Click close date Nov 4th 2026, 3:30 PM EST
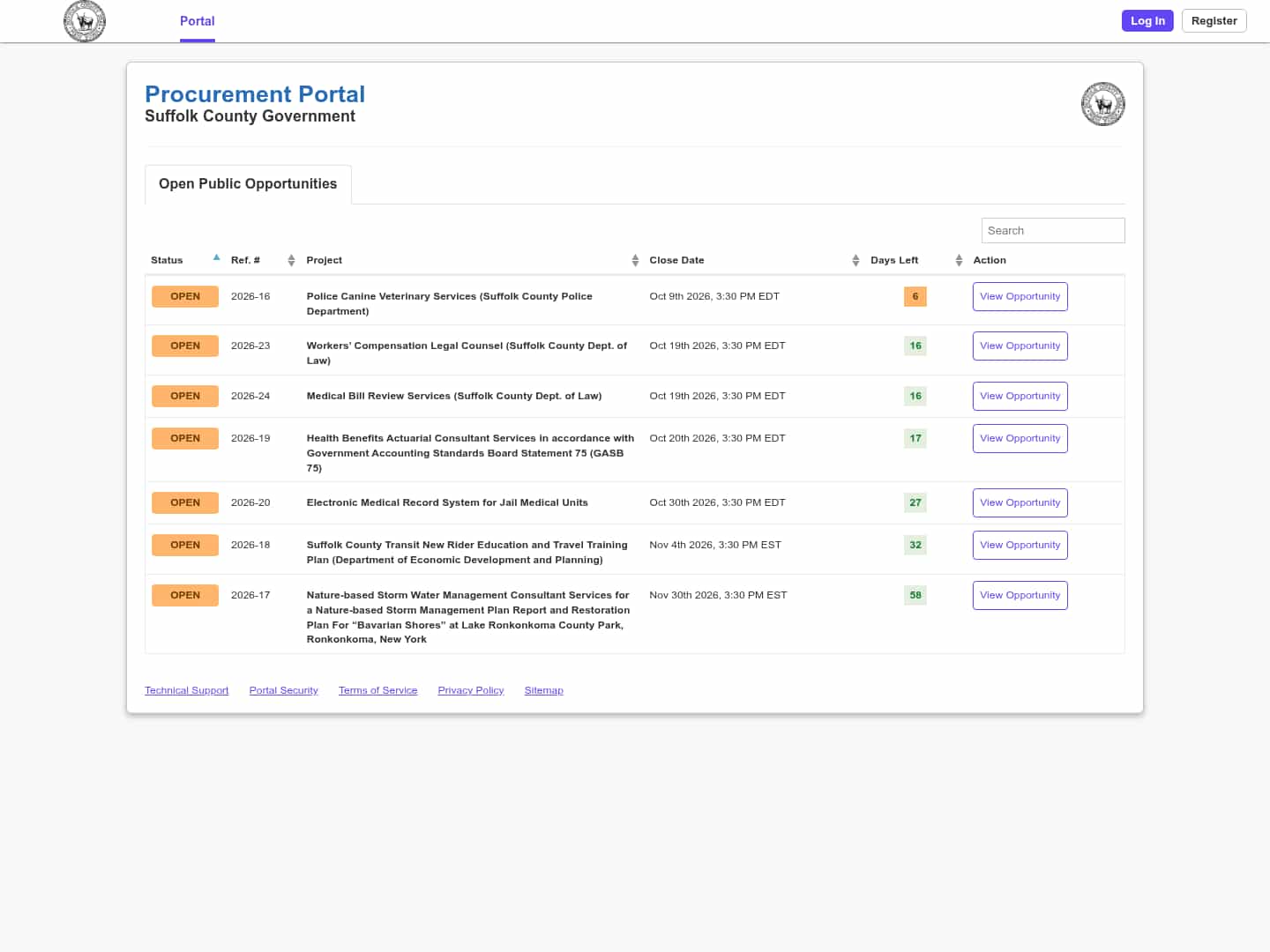The image size is (1270, 952). [715, 545]
